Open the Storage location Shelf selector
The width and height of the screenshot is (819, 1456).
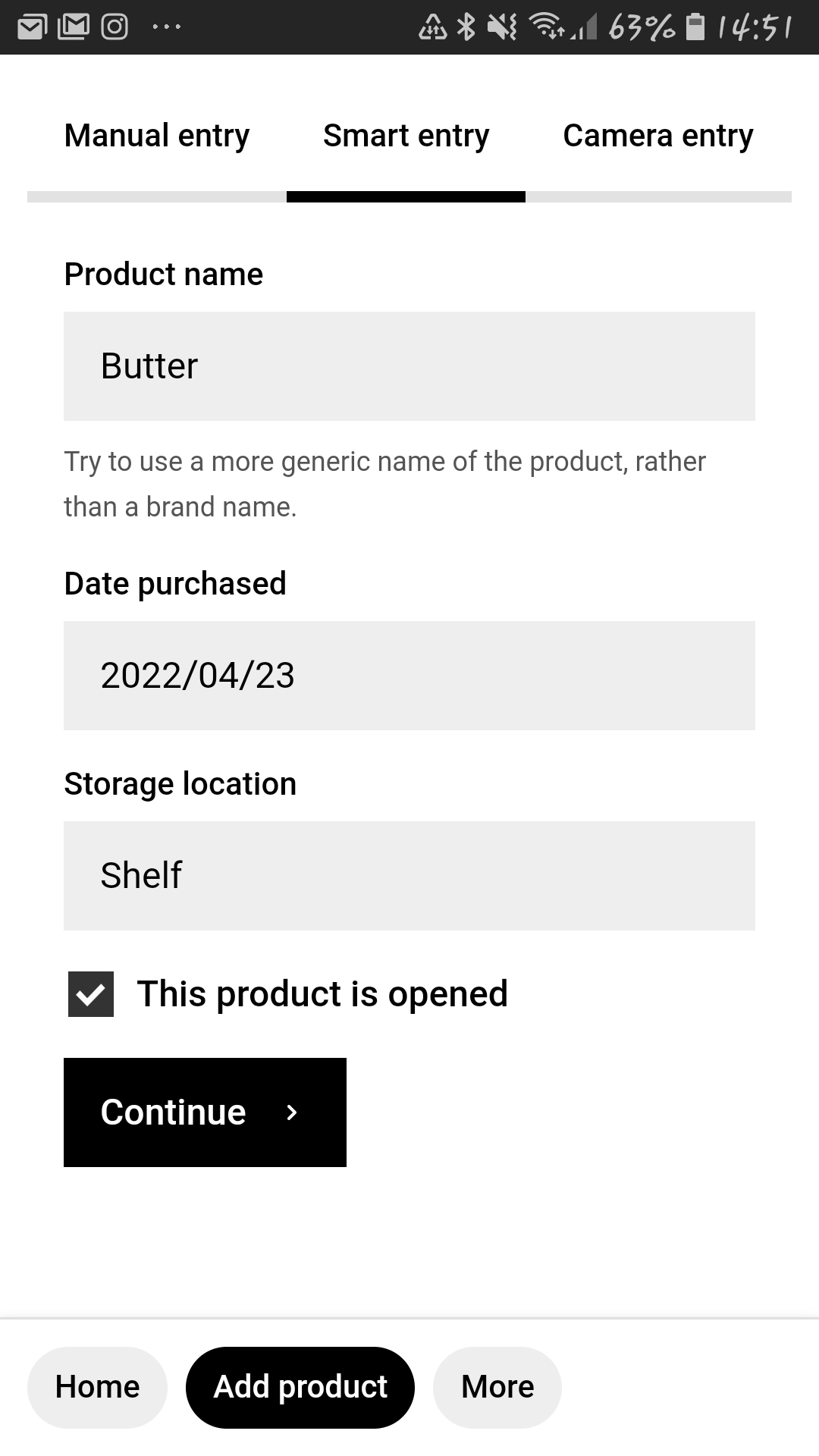[x=409, y=876]
